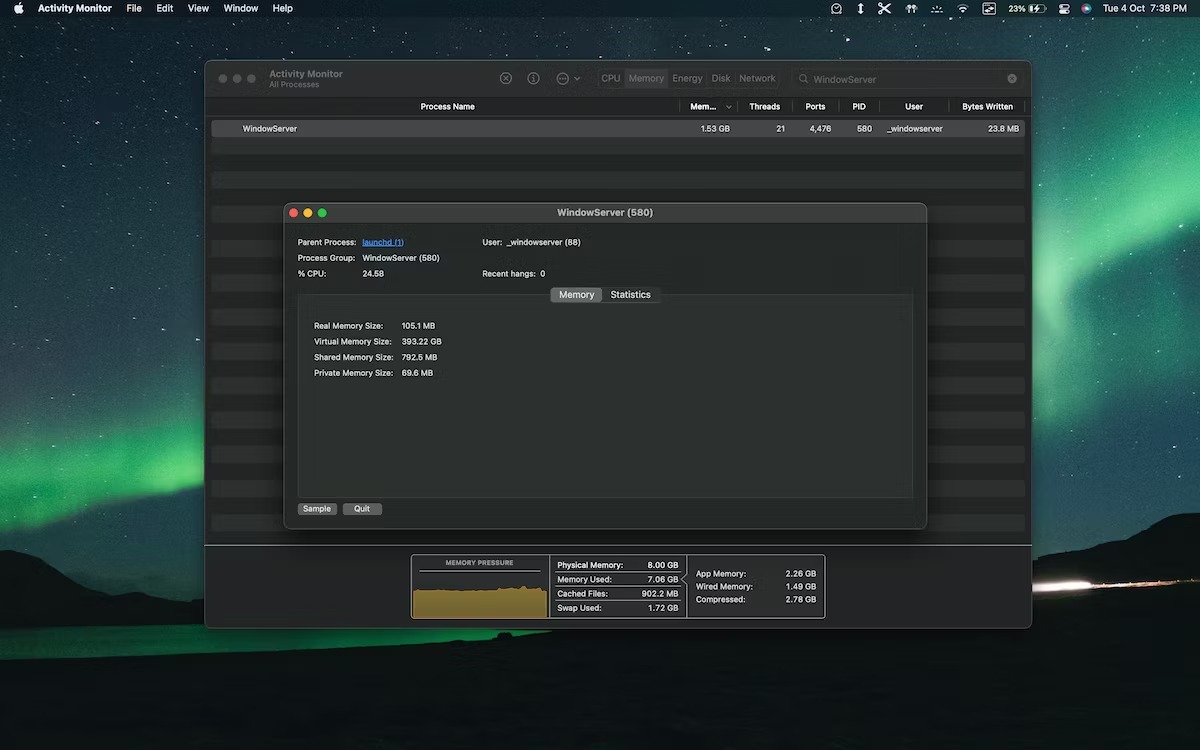Click App Memory 2.26 GB entry
1200x750 pixels.
[x=756, y=574]
